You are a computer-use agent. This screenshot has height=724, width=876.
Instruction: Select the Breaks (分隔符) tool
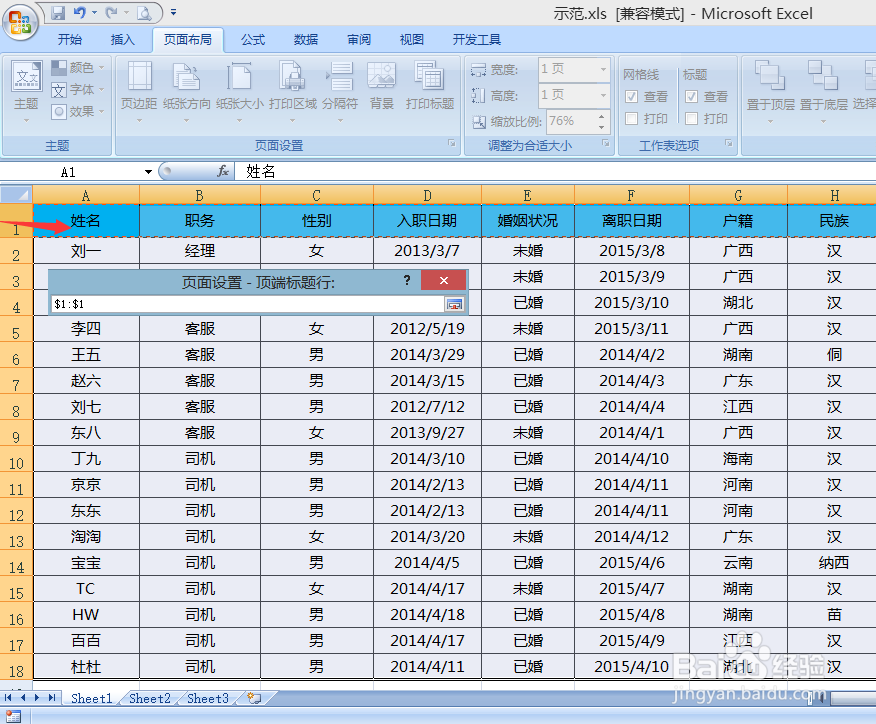(x=342, y=88)
